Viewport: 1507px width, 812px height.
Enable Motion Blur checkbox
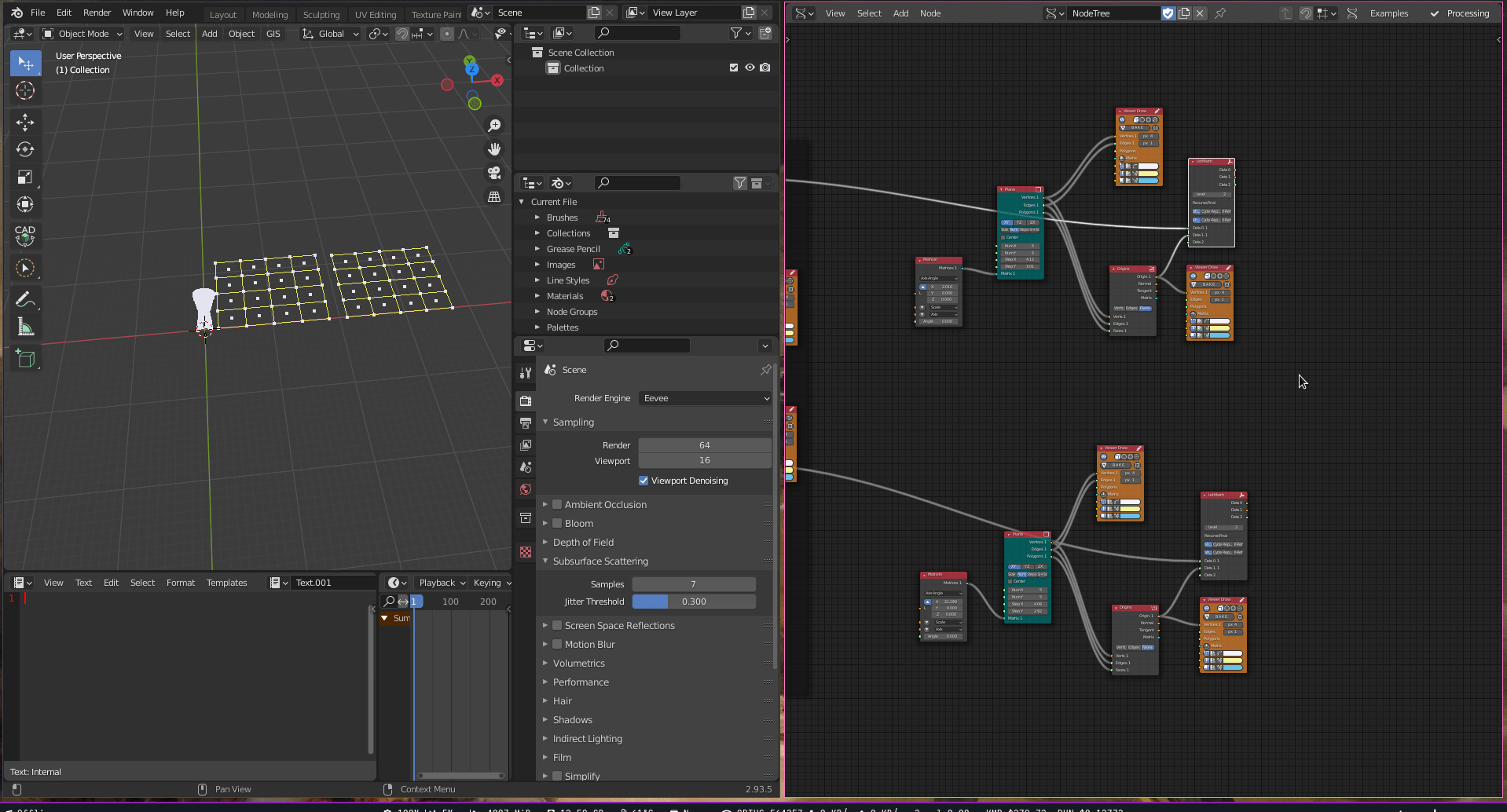(556, 644)
